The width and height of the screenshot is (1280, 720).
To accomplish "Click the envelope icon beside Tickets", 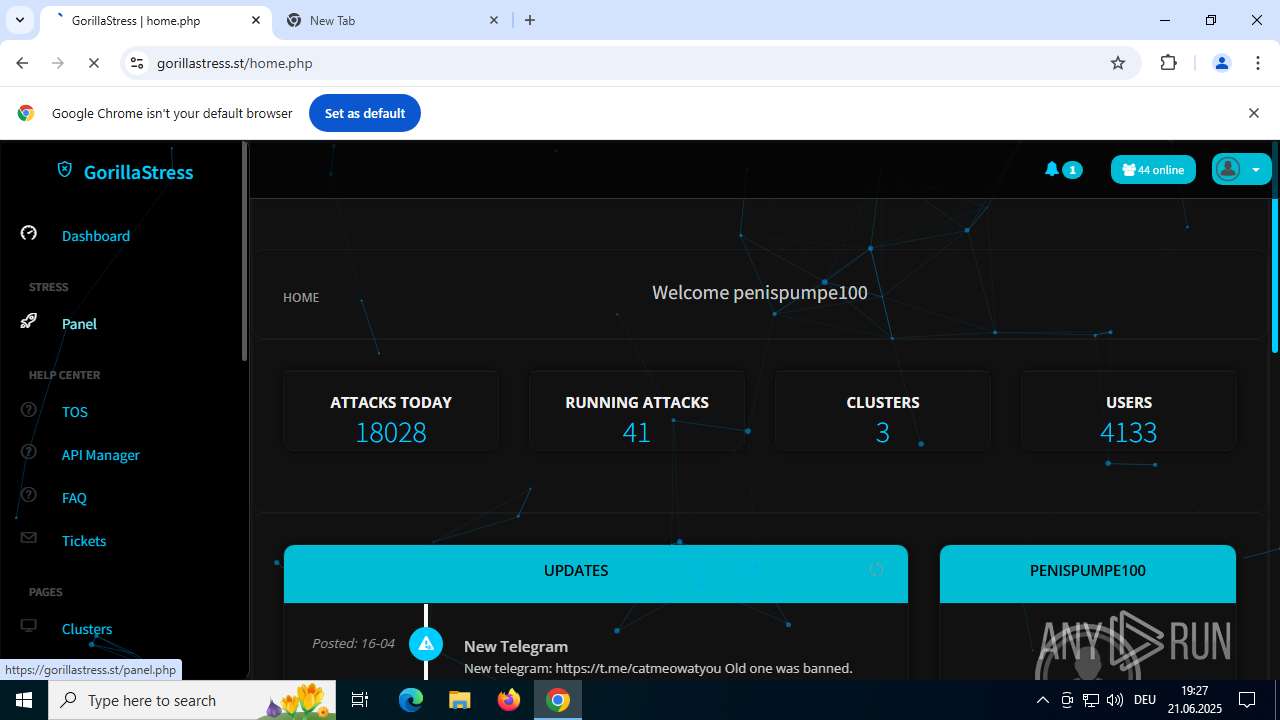I will [29, 538].
